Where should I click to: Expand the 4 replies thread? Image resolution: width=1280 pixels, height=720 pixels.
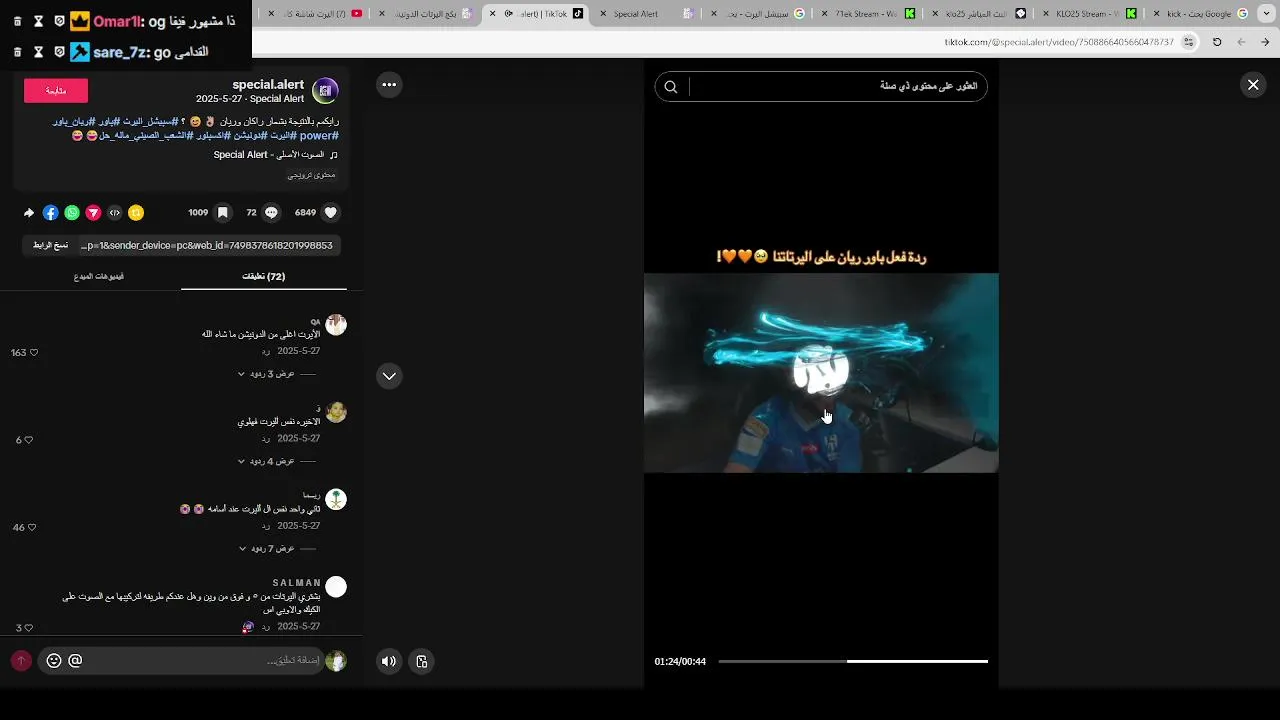(x=266, y=461)
